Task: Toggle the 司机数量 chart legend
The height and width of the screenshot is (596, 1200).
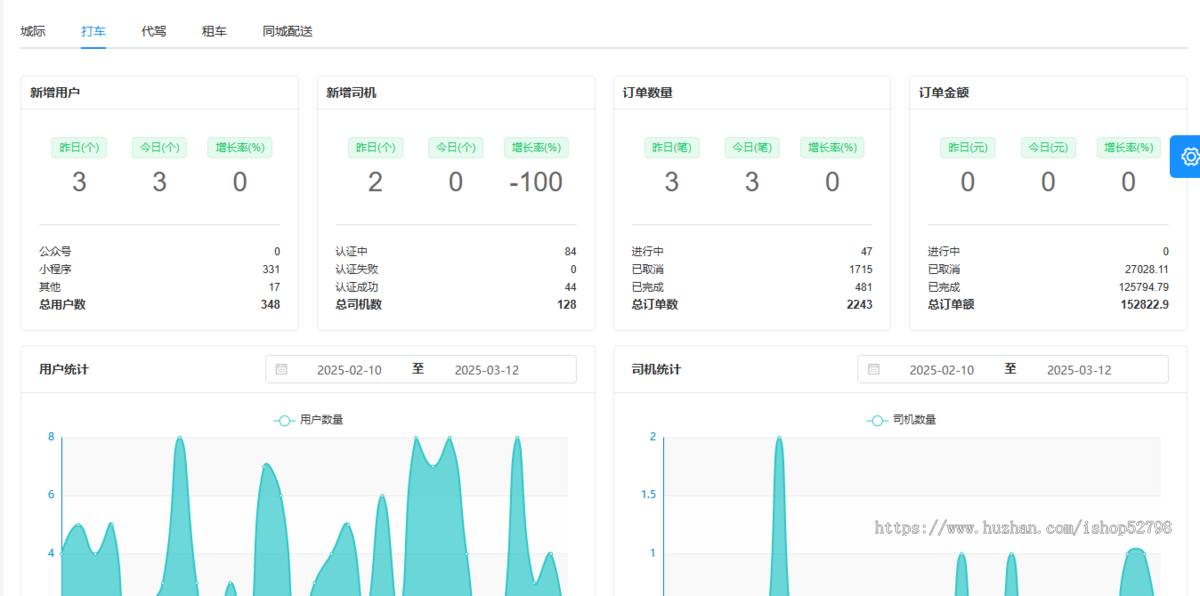Action: [x=901, y=420]
